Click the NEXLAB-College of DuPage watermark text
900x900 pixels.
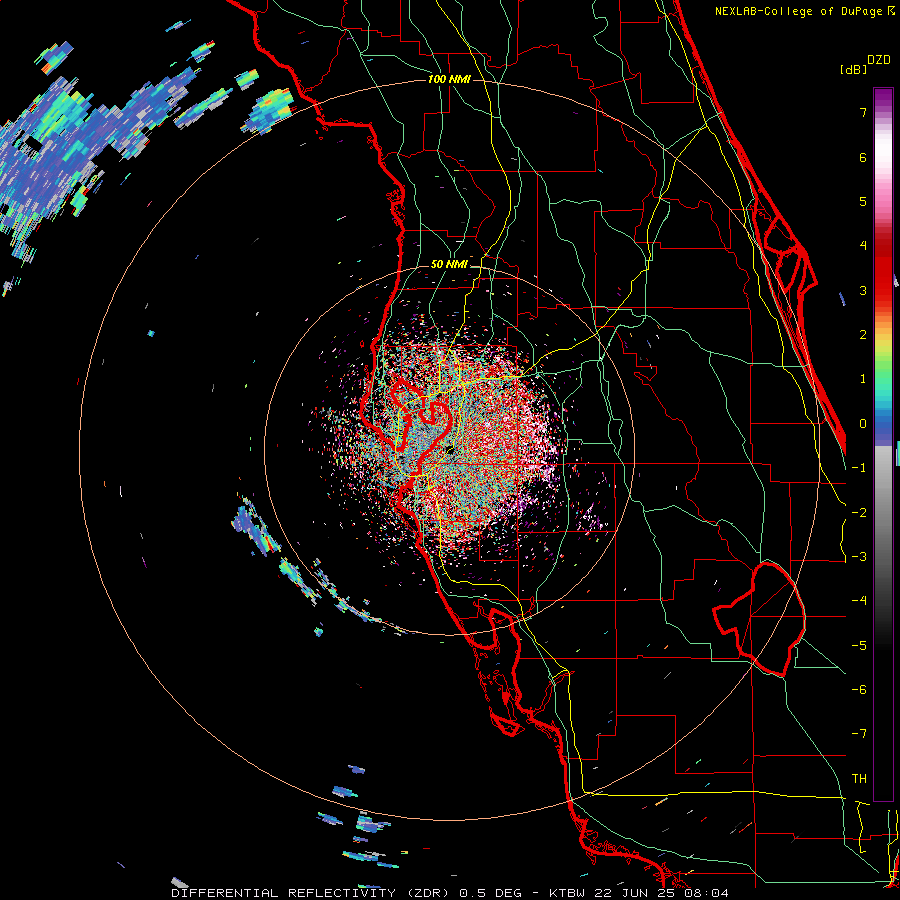click(804, 11)
